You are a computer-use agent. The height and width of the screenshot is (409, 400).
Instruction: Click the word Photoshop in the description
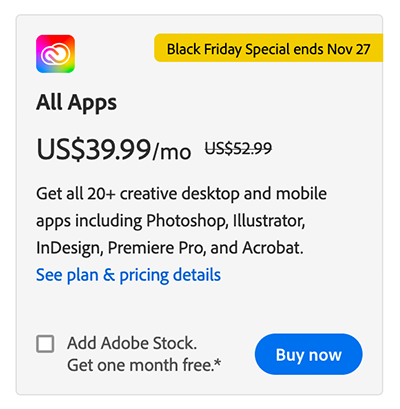[x=187, y=221]
